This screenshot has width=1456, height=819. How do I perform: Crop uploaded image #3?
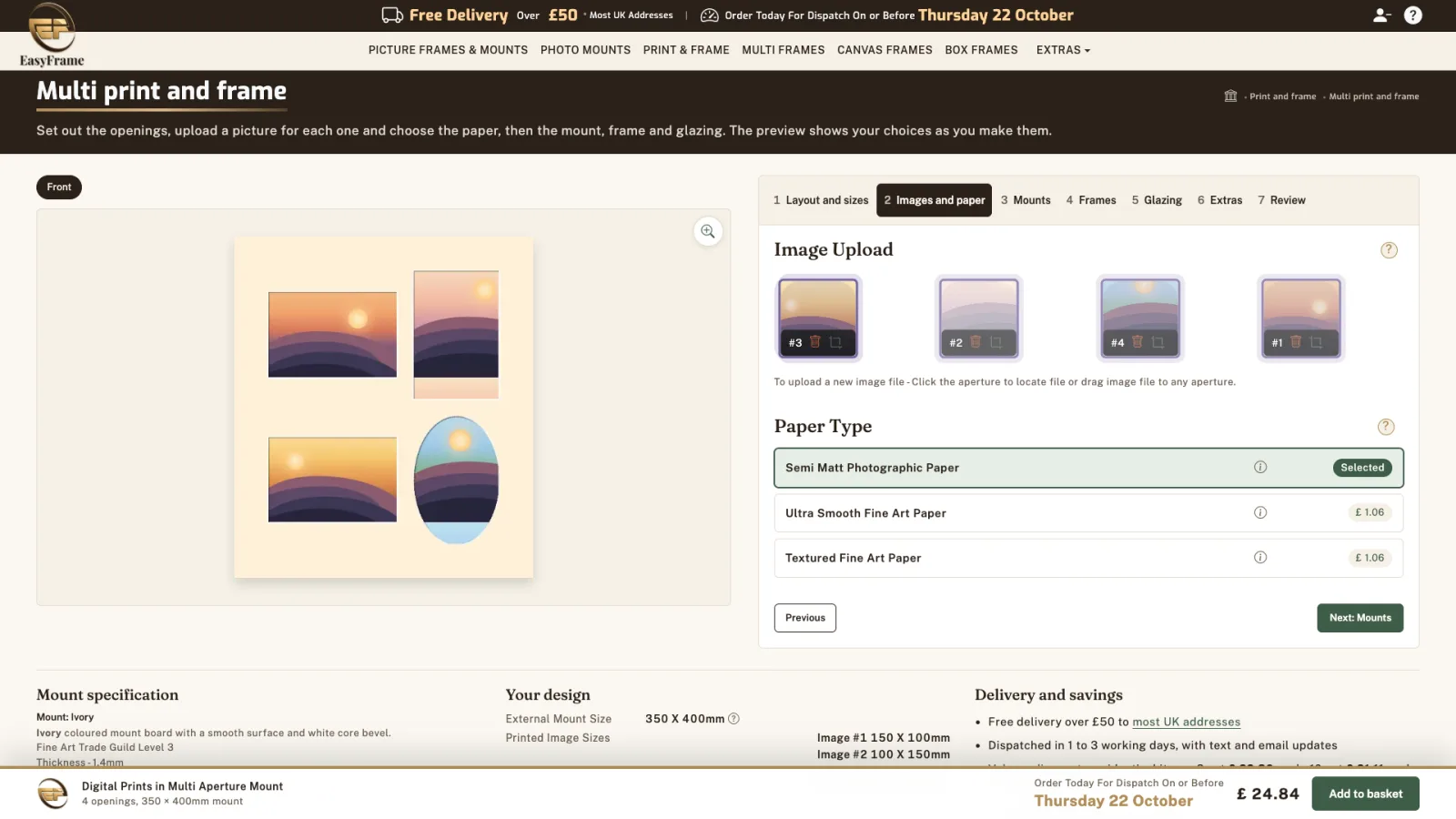[835, 342]
